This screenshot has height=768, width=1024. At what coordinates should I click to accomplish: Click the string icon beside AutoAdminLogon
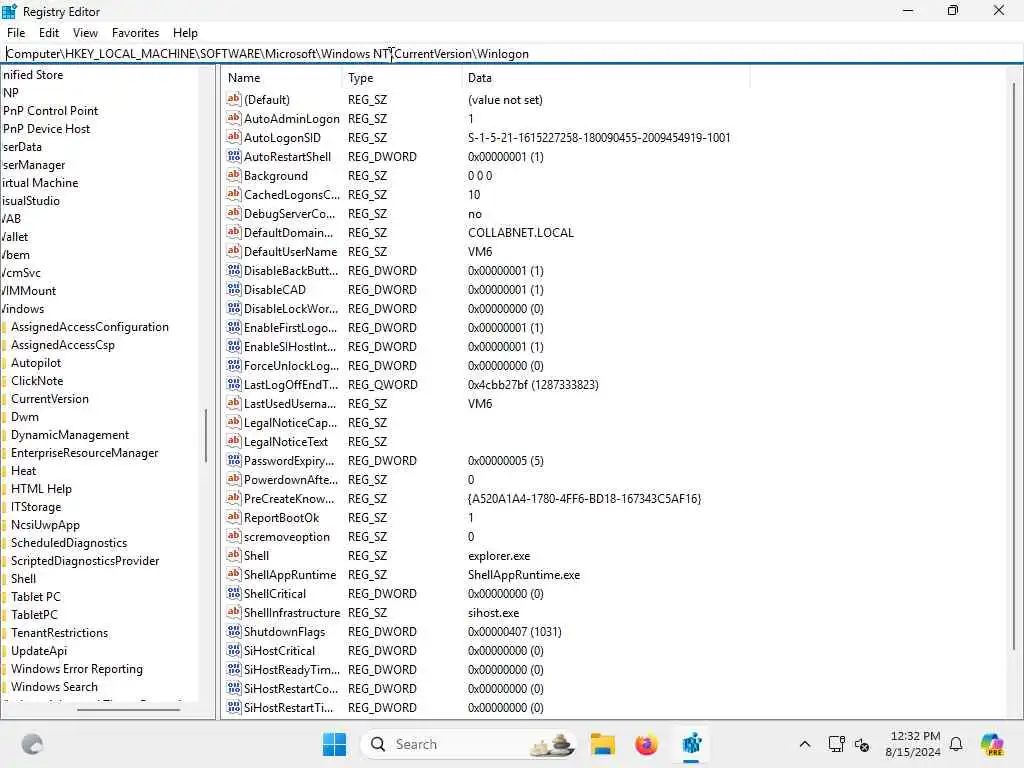point(234,118)
